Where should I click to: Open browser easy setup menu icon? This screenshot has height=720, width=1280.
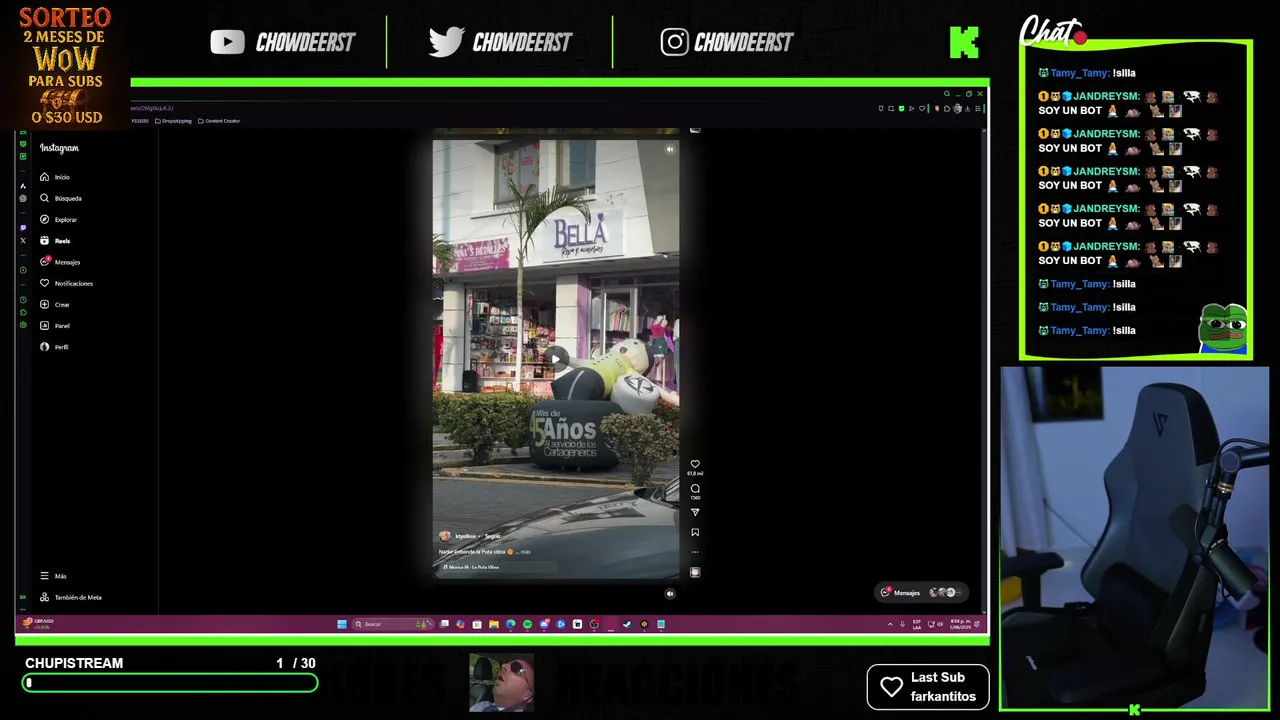[978, 109]
